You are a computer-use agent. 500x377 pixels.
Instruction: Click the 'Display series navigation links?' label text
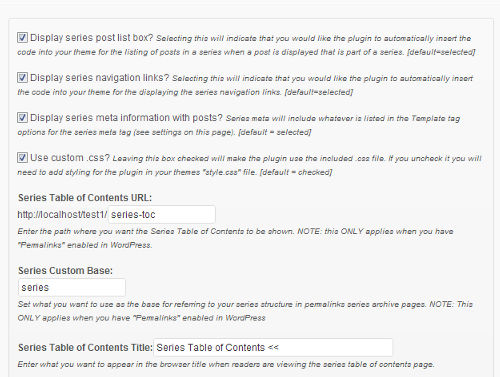coord(100,78)
